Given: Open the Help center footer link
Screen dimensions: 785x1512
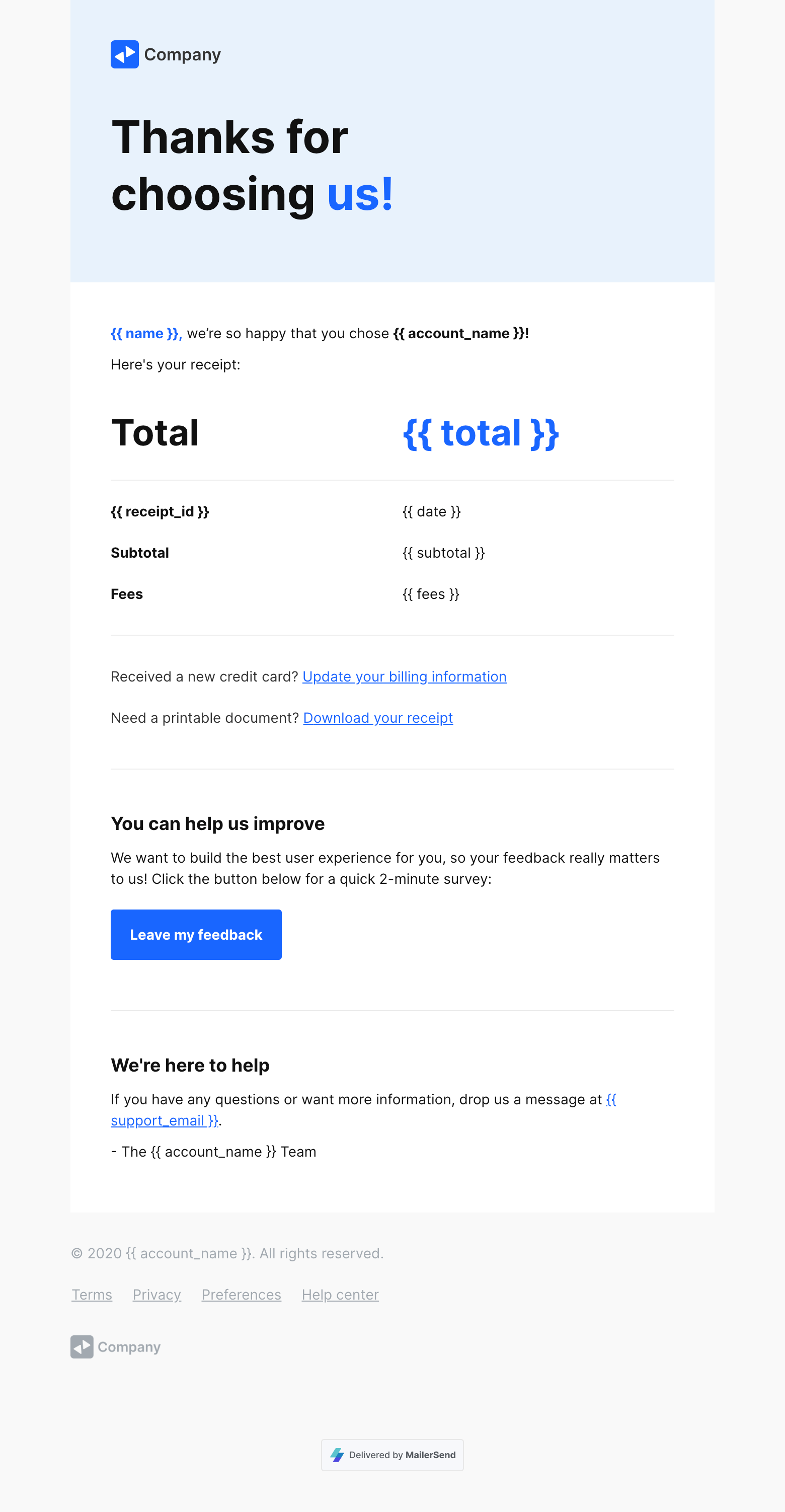Looking at the screenshot, I should tap(340, 1294).
